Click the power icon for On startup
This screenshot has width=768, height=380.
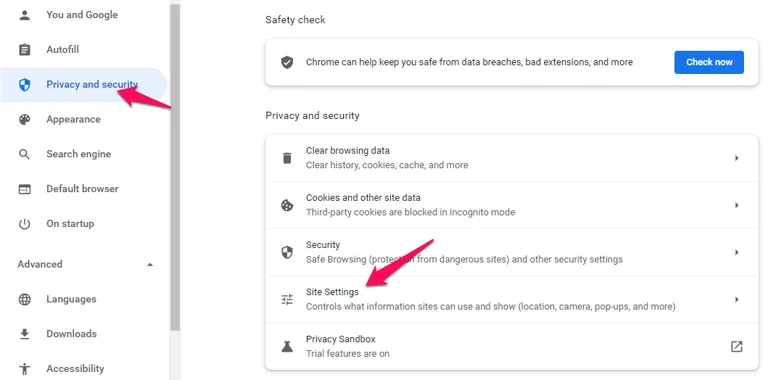coord(24,224)
